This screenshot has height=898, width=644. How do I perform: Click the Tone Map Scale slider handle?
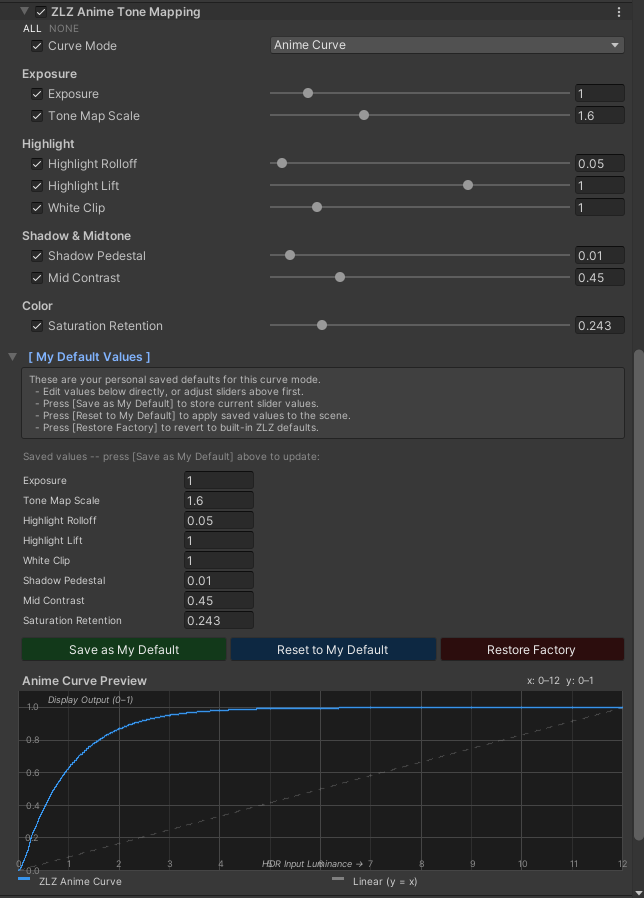coord(364,115)
